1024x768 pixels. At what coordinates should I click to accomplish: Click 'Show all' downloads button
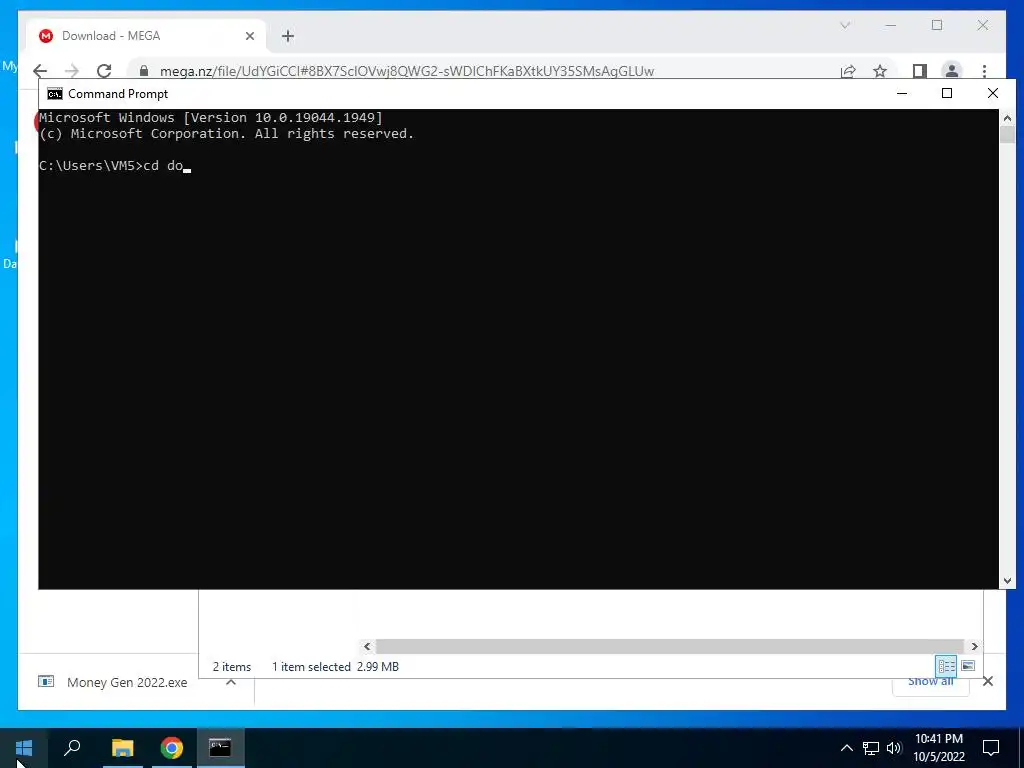click(931, 682)
